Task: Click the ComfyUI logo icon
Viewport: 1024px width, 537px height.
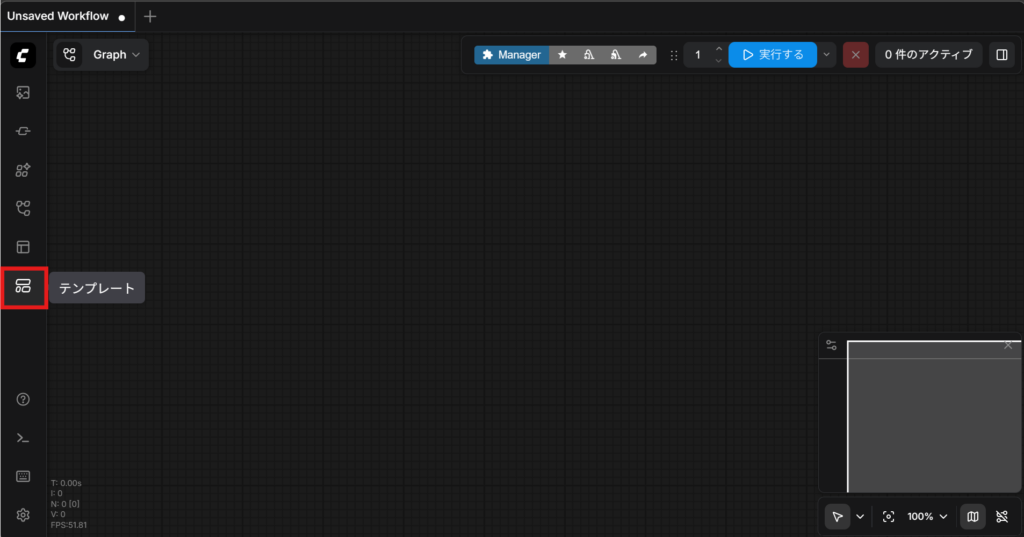Action: point(23,55)
